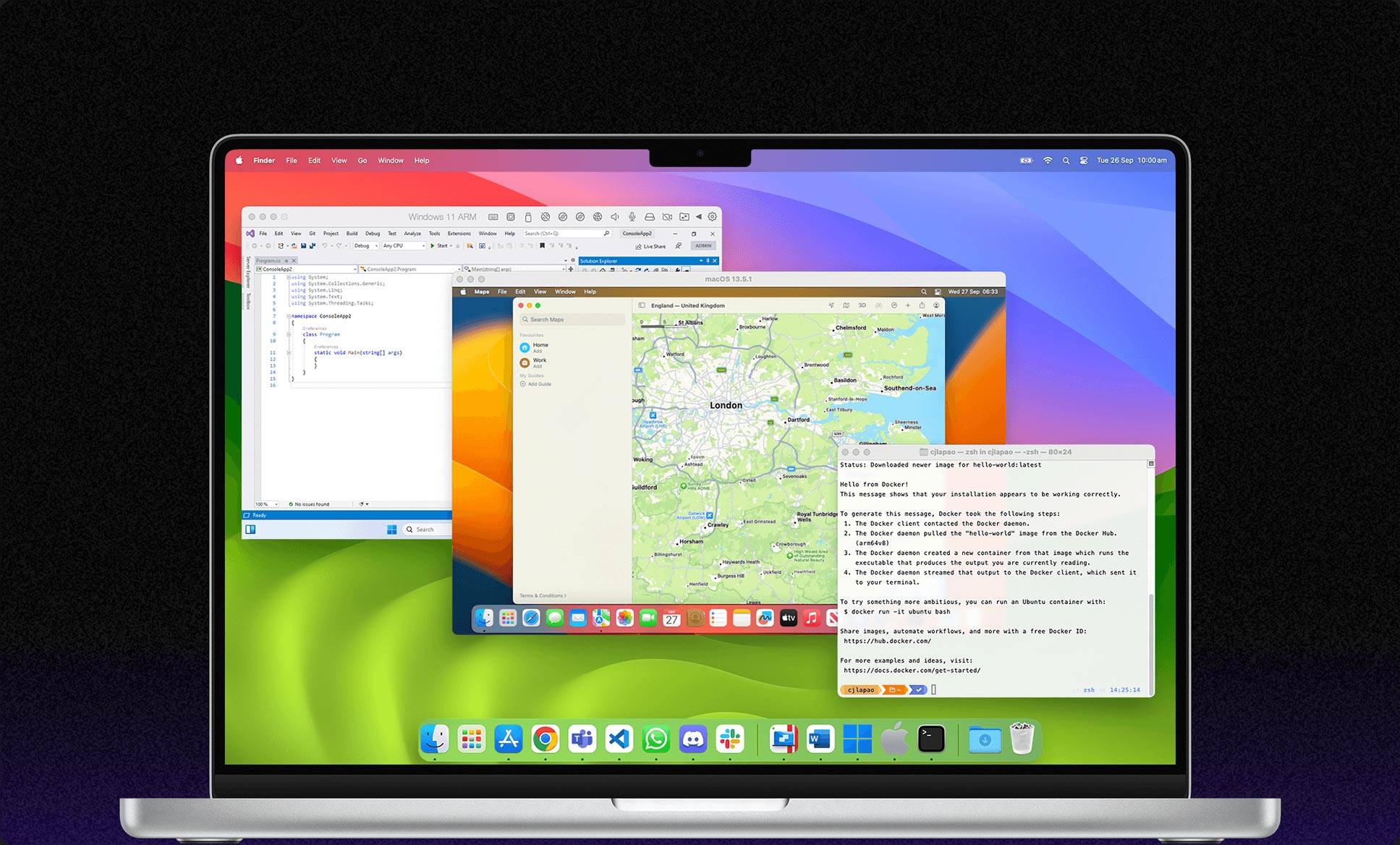The image size is (1400, 845).
Task: Open the Git menu in Visual Studio
Action: pos(312,233)
